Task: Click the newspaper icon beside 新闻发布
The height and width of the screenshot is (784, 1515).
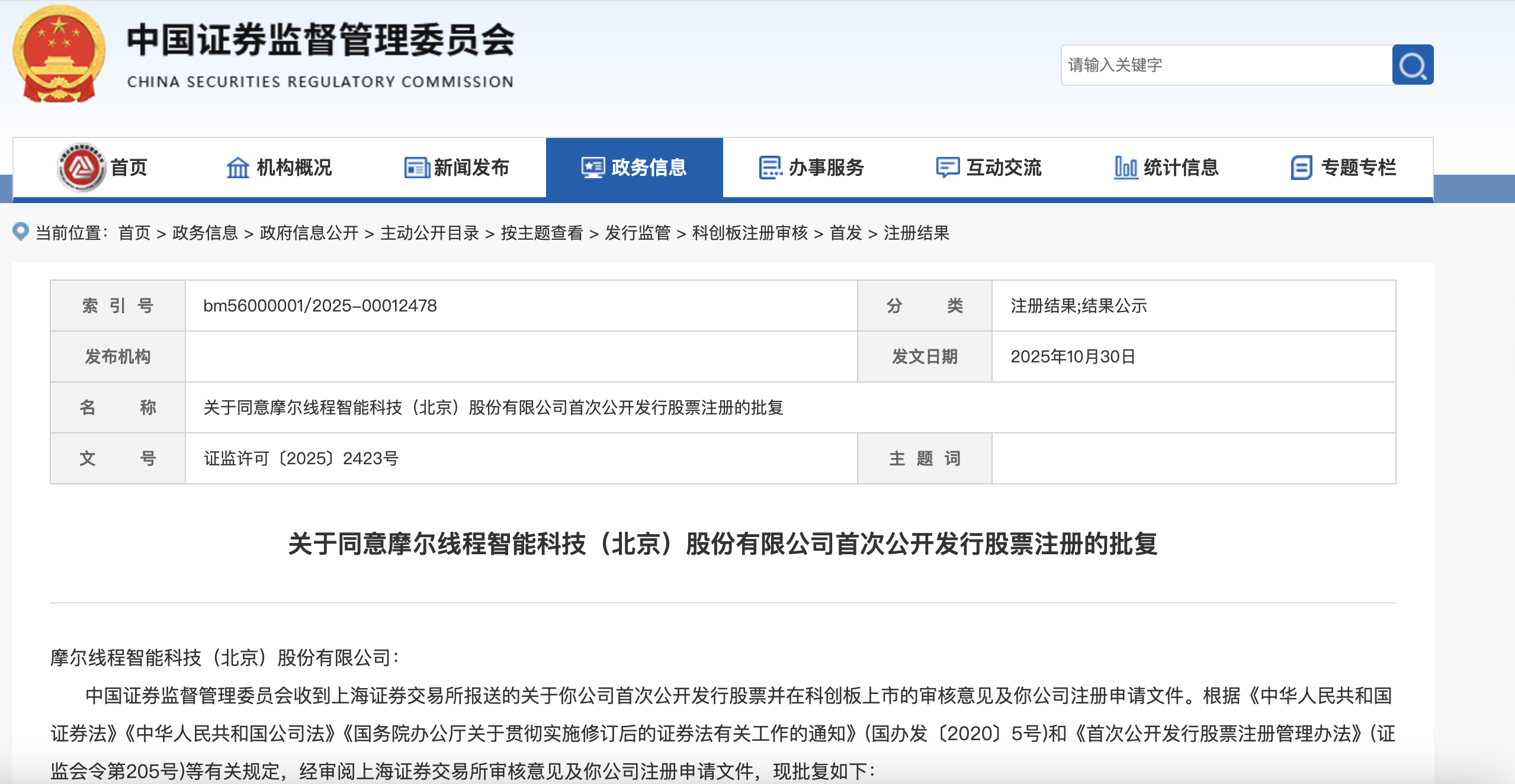Action: (x=416, y=168)
